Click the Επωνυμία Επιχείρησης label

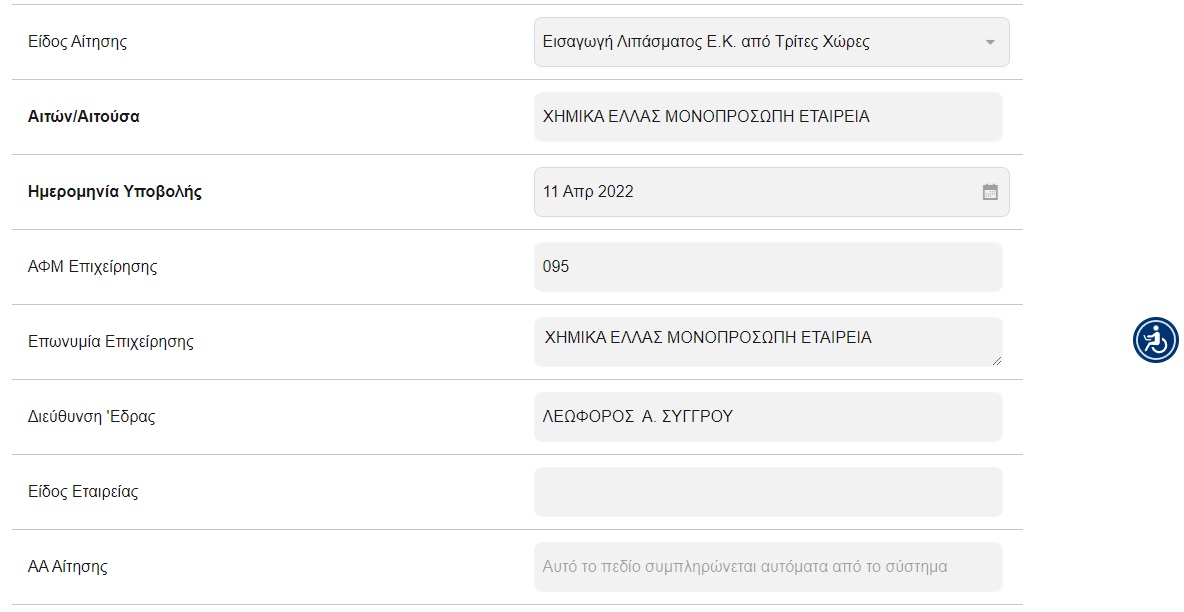tap(110, 342)
